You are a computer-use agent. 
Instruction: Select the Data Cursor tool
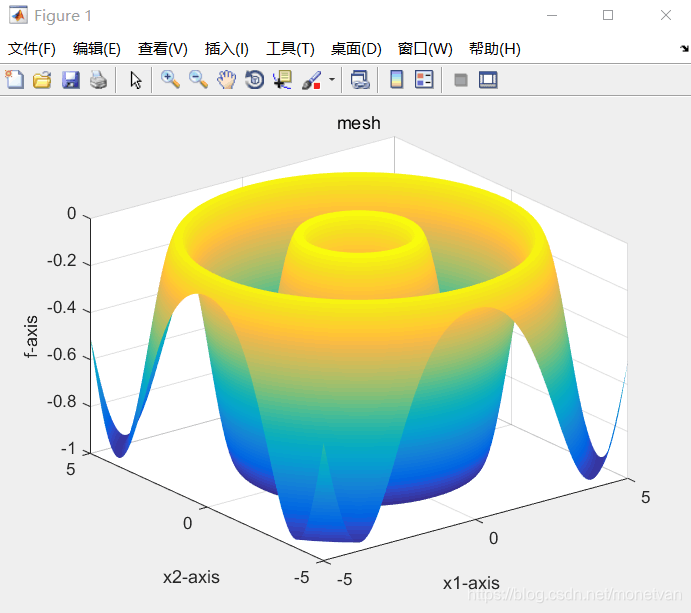(282, 80)
